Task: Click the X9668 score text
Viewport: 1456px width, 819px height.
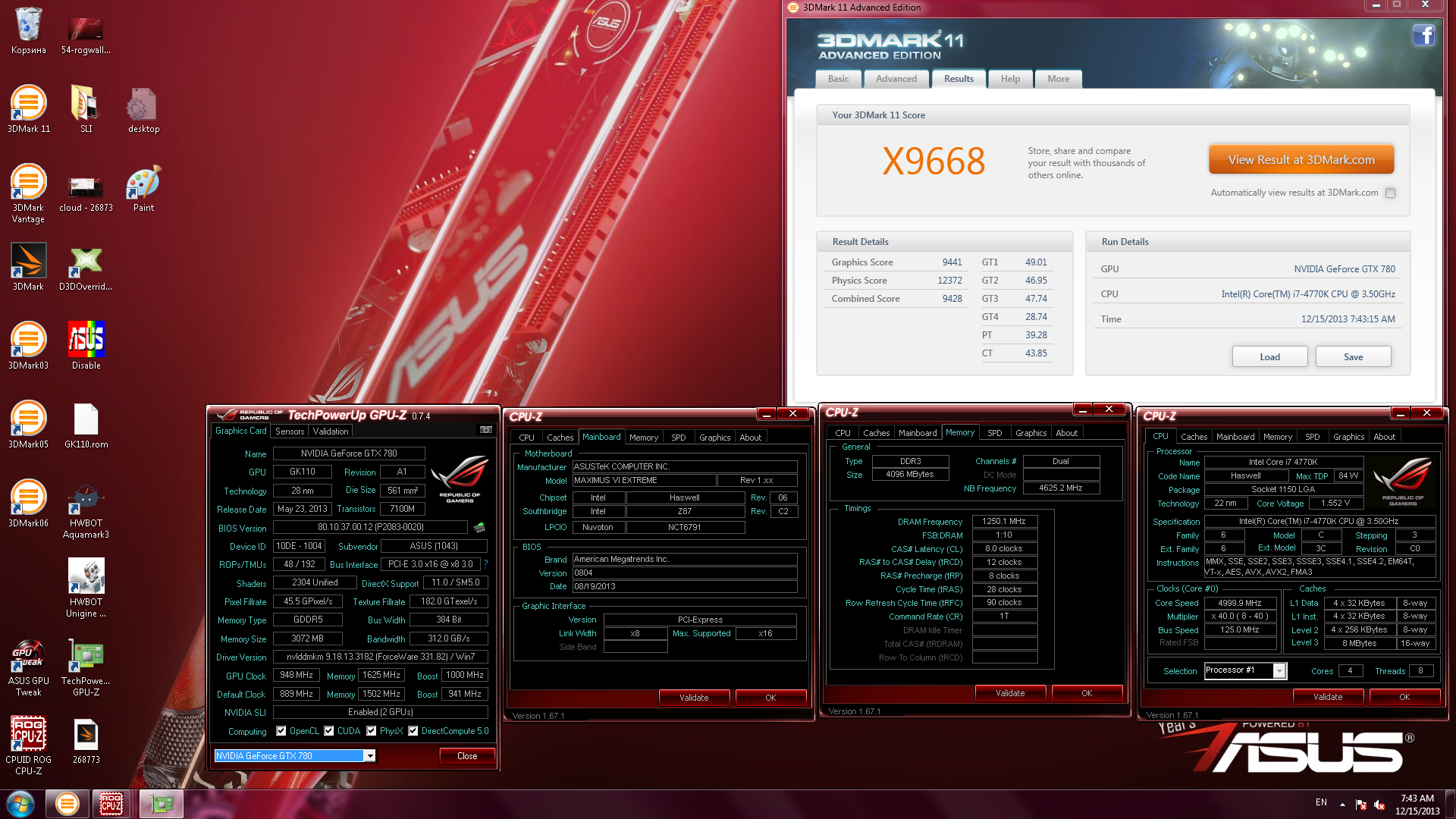Action: (934, 161)
